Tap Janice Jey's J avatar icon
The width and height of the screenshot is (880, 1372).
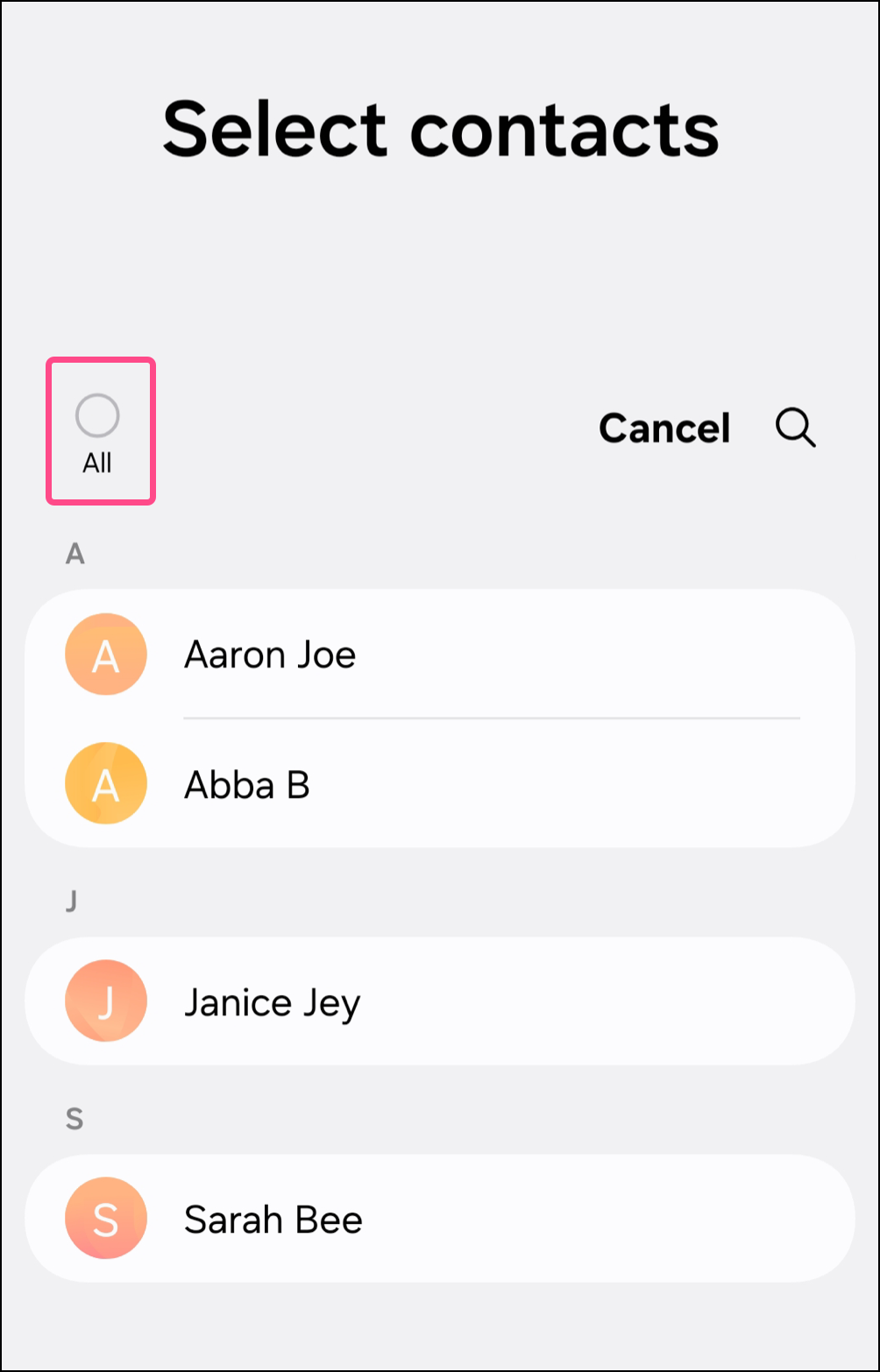tap(105, 1001)
